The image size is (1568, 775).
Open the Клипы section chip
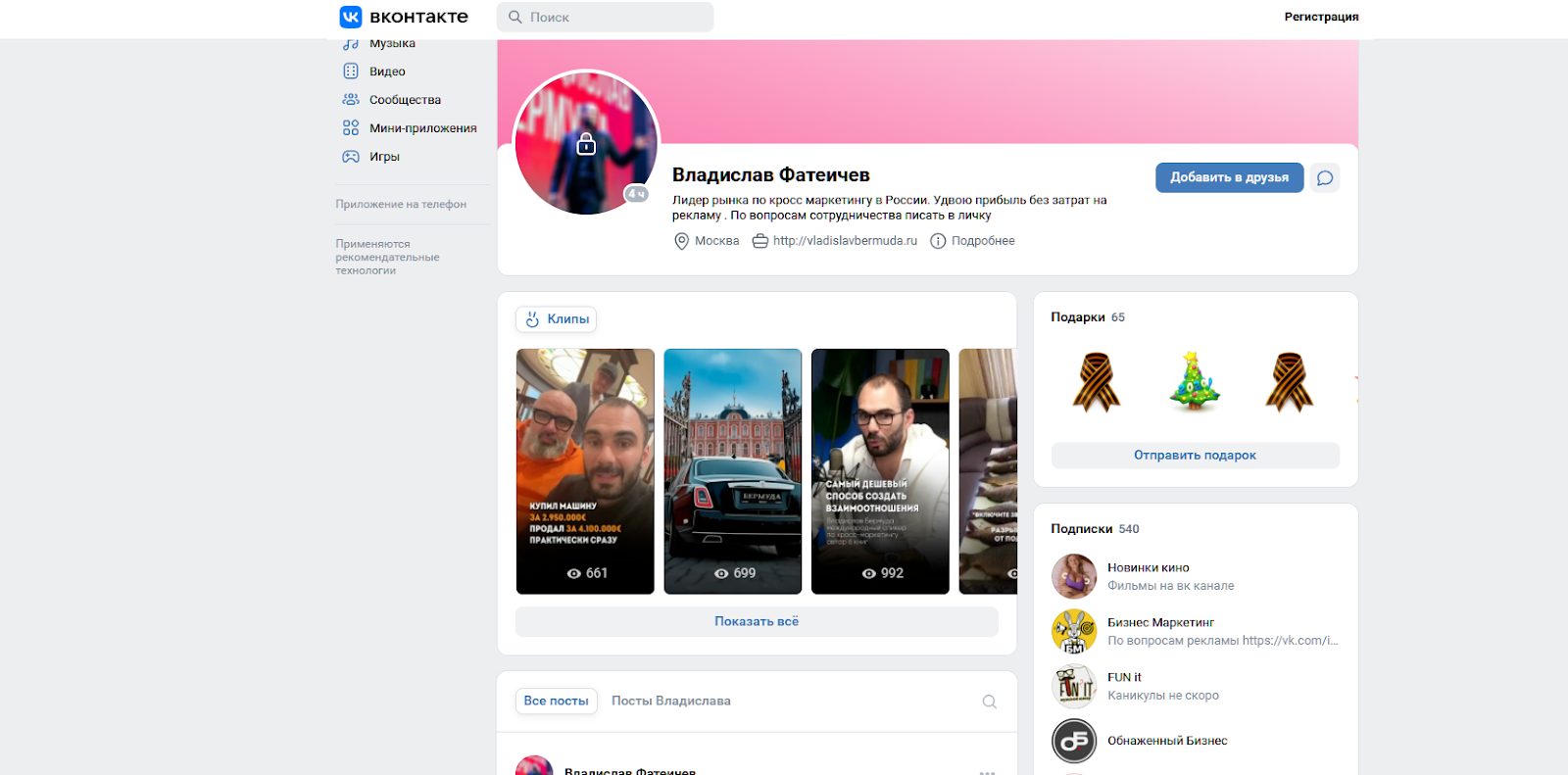[x=557, y=319]
